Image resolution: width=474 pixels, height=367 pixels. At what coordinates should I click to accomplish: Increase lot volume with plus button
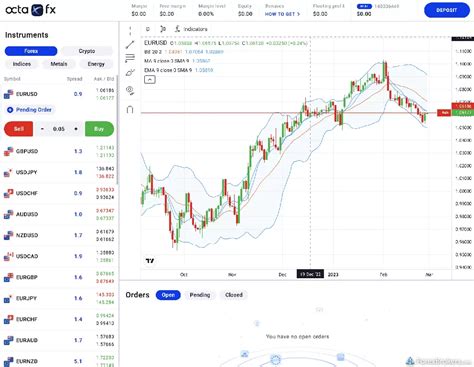76,129
